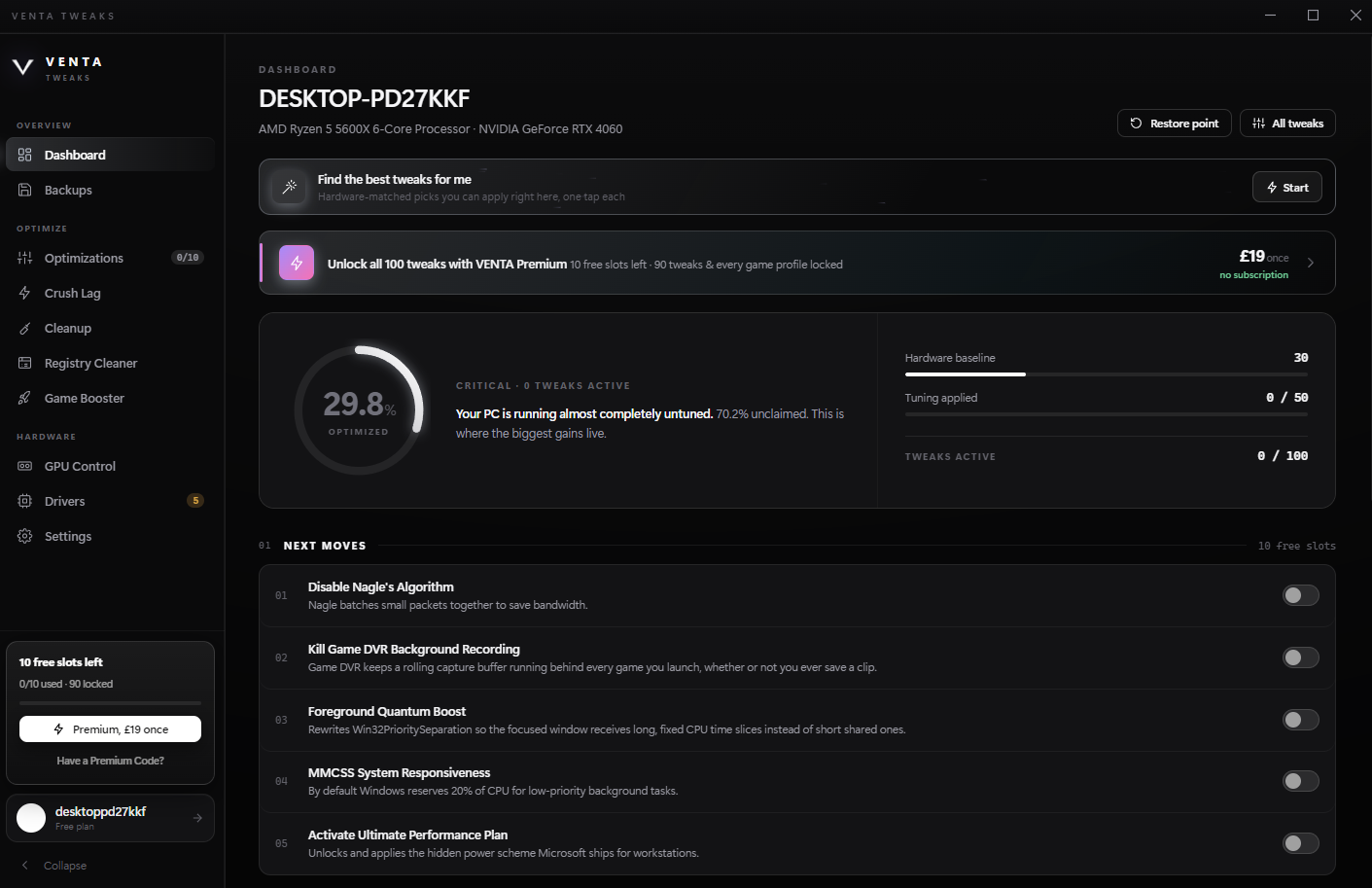Minimize the Venta Tweaks window
Image resolution: width=1372 pixels, height=888 pixels.
(x=1271, y=15)
